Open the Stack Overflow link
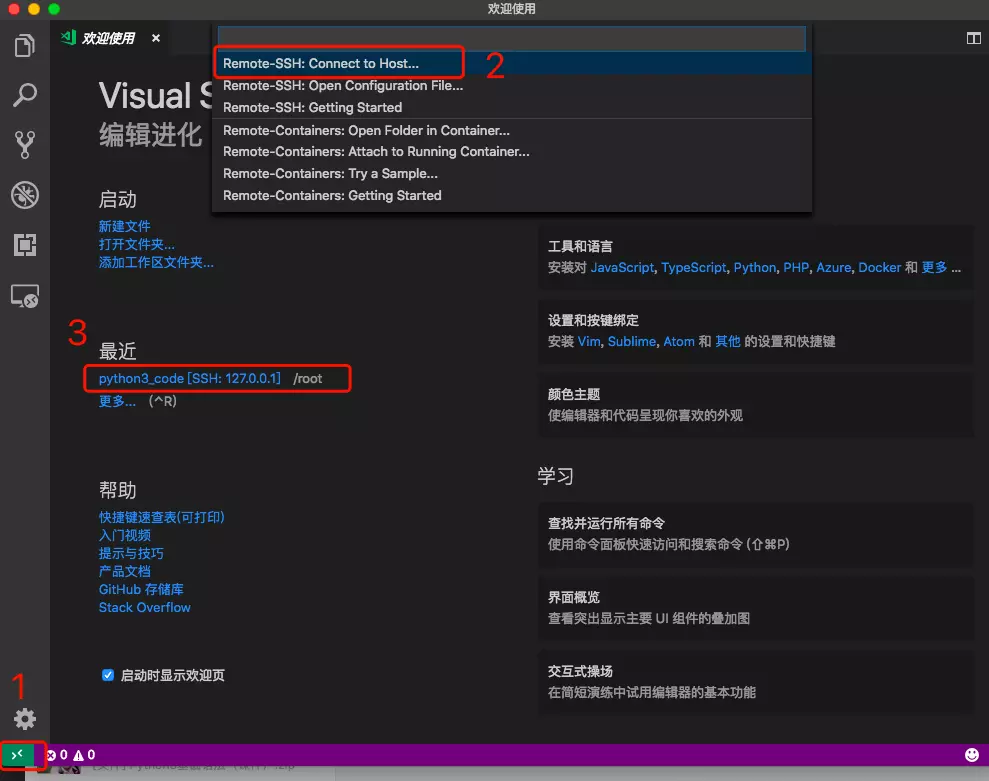989x781 pixels. [144, 608]
